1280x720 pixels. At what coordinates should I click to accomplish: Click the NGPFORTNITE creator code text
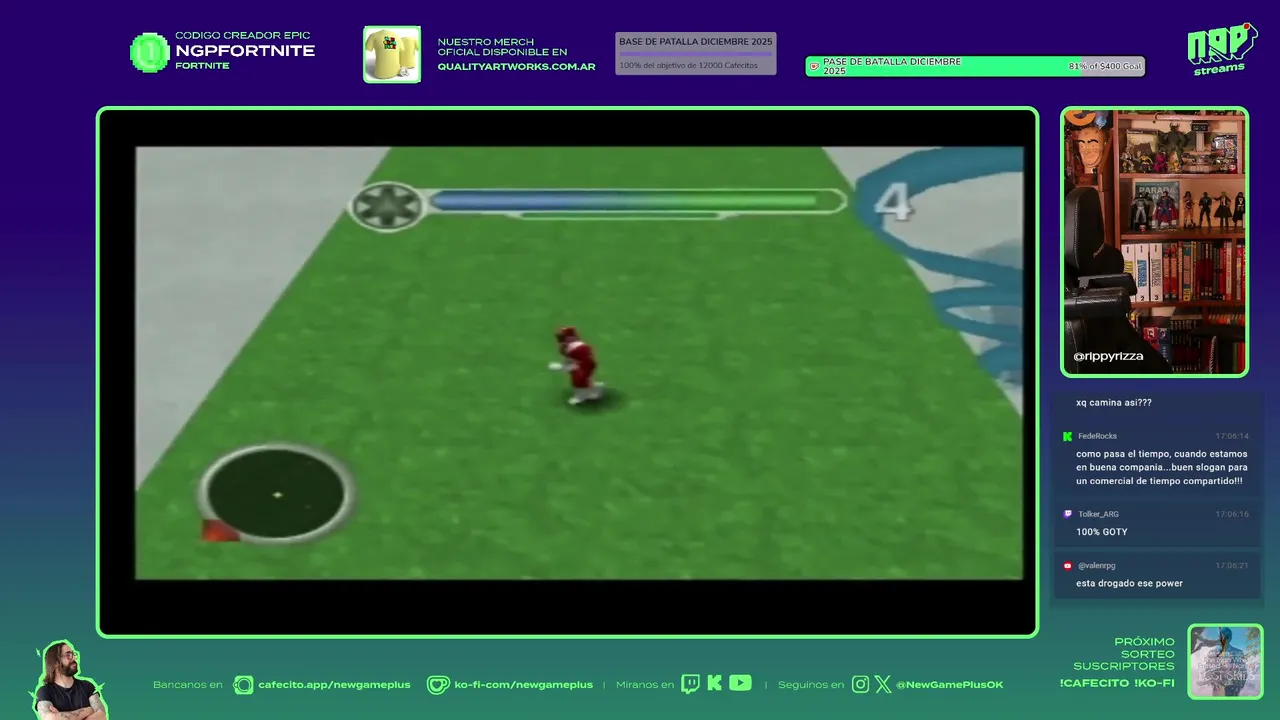[245, 51]
